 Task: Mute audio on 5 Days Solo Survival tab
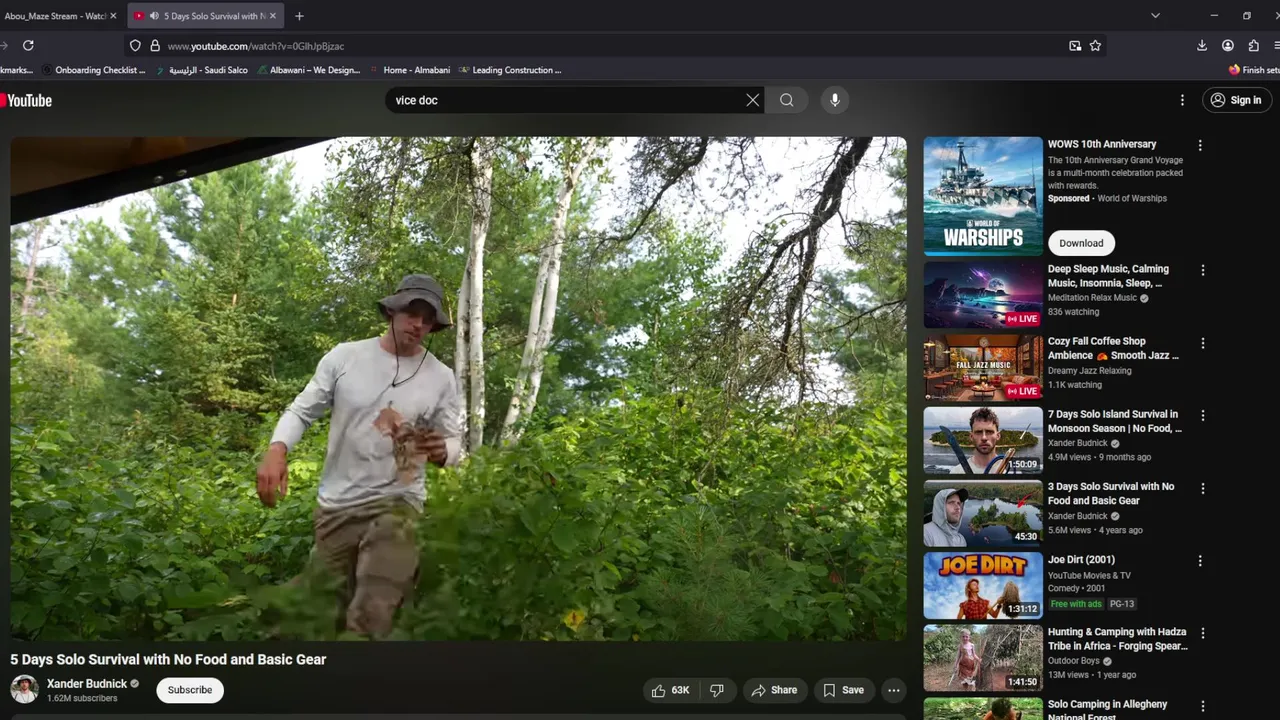pos(154,16)
